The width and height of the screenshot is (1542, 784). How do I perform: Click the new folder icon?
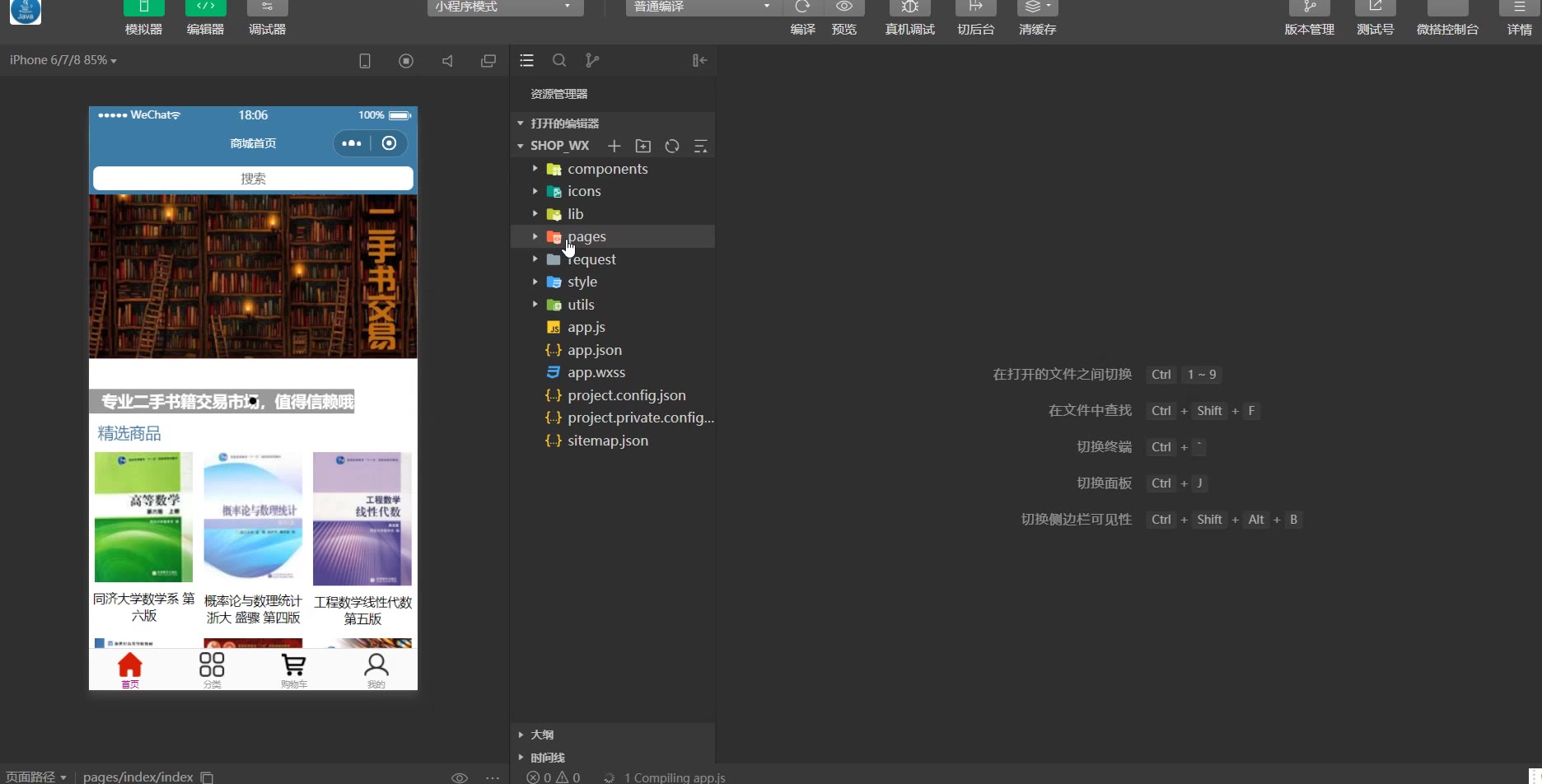pyautogui.click(x=643, y=146)
